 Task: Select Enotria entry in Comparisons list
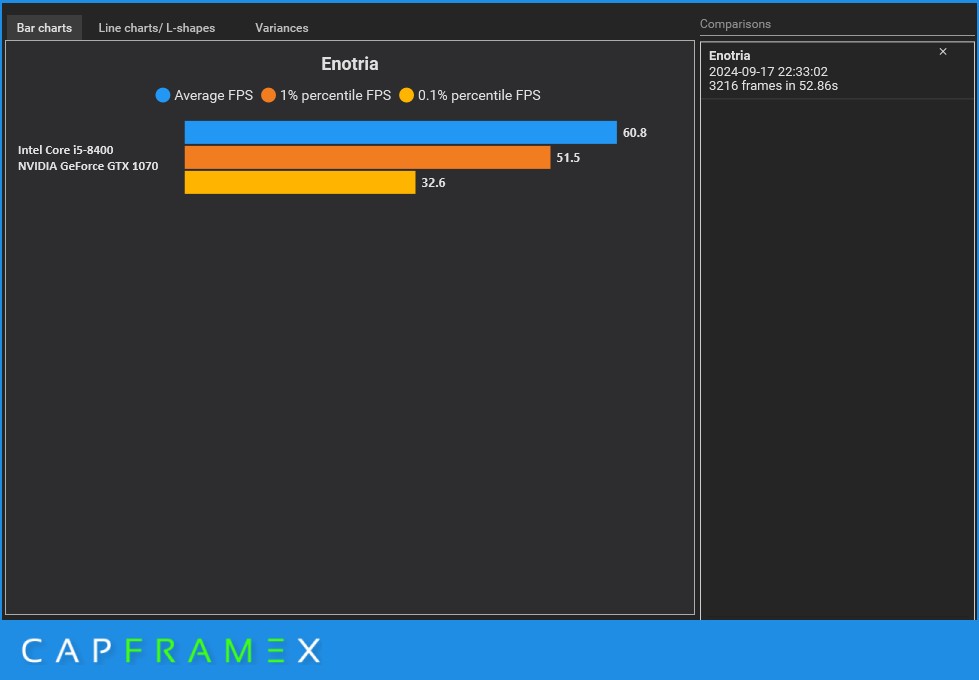837,71
